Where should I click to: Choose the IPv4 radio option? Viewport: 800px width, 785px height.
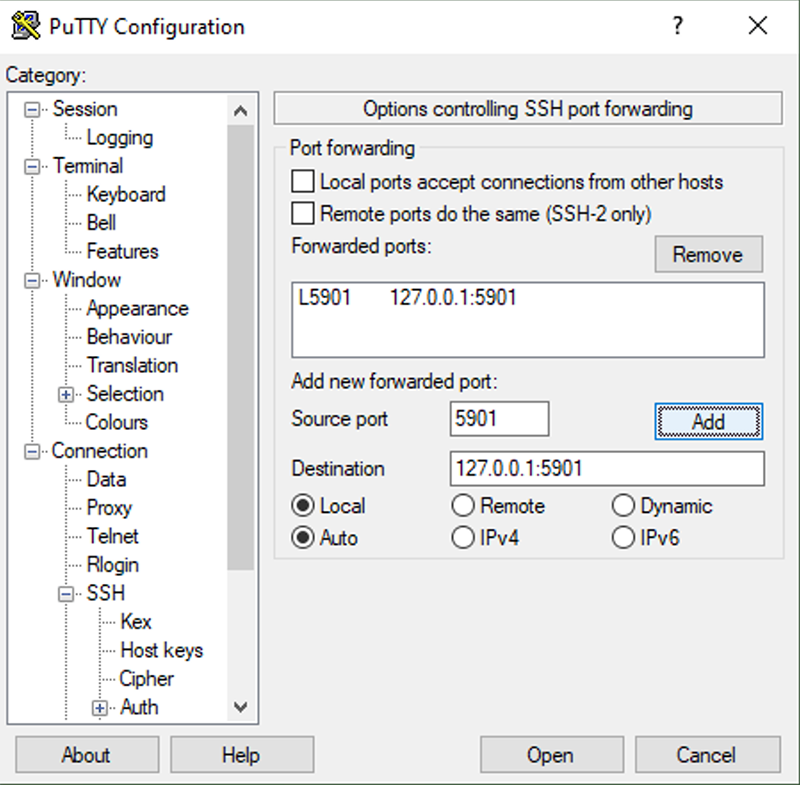point(463,538)
